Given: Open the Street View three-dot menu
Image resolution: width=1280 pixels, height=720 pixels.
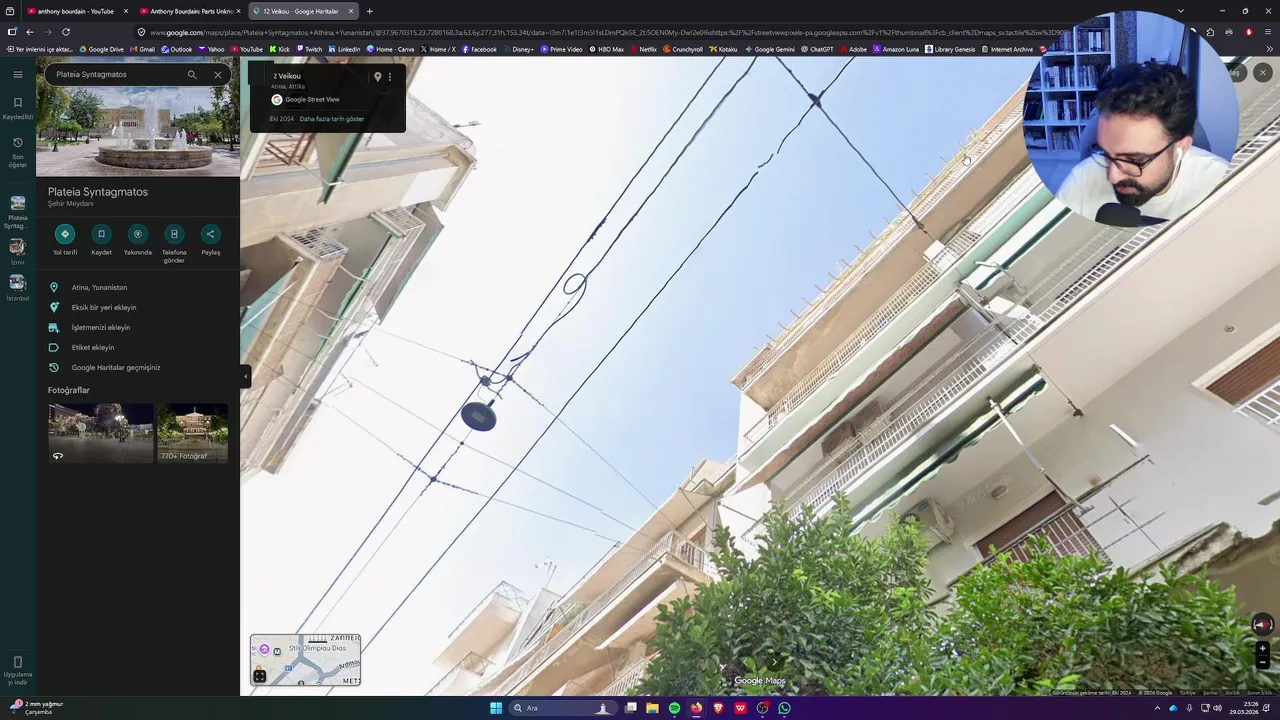Looking at the screenshot, I should (x=390, y=77).
